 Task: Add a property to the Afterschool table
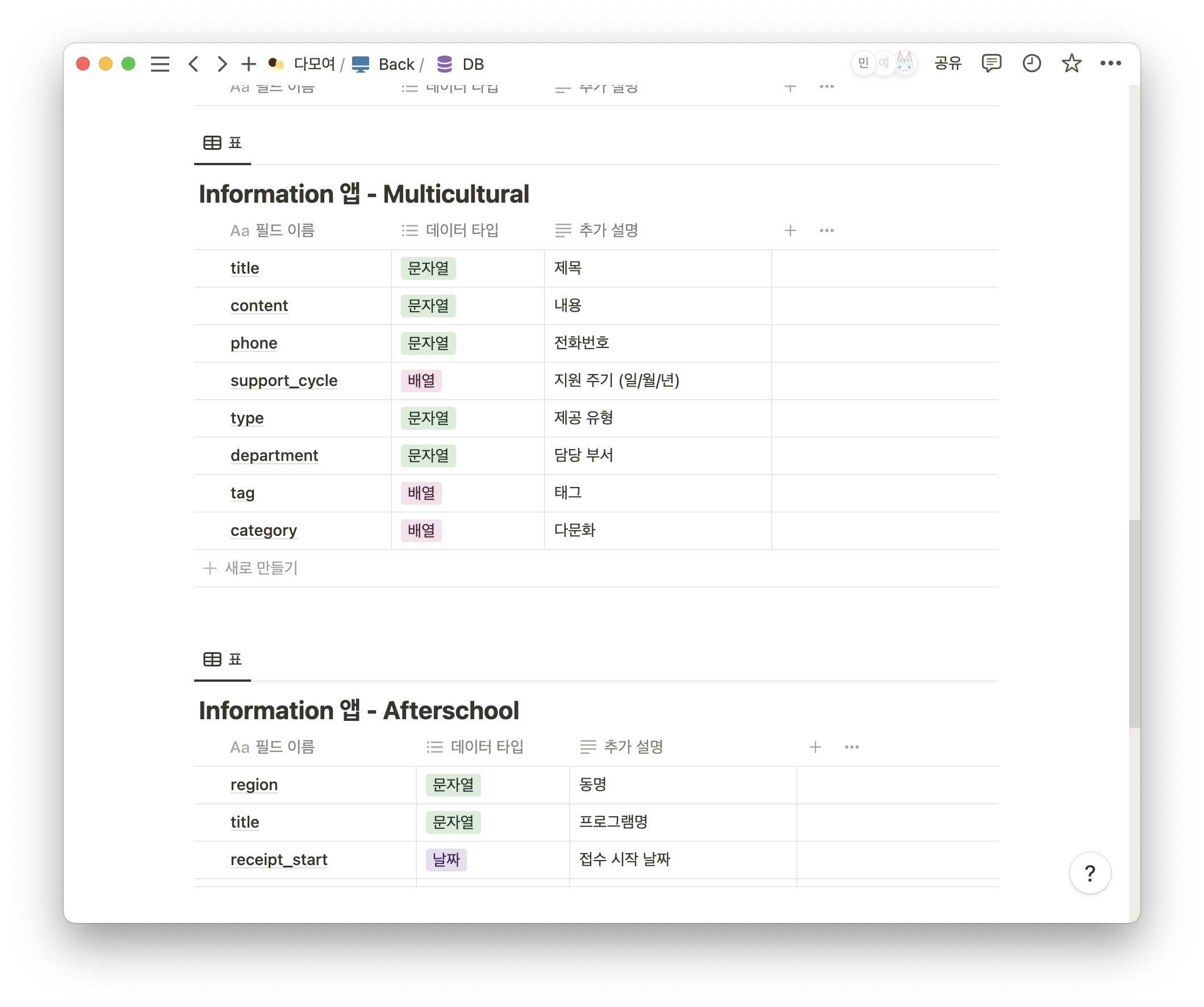pos(816,747)
